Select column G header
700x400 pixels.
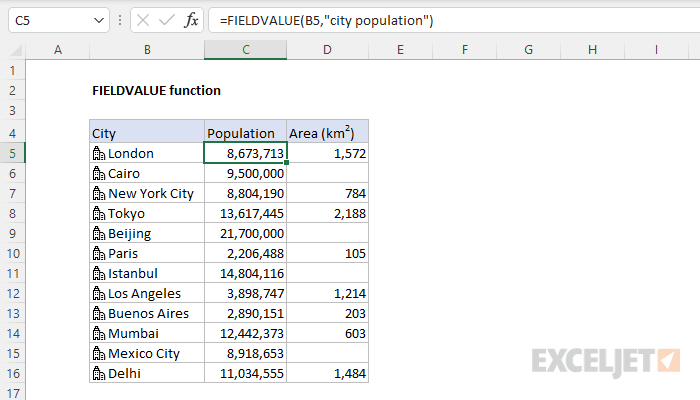[529, 50]
